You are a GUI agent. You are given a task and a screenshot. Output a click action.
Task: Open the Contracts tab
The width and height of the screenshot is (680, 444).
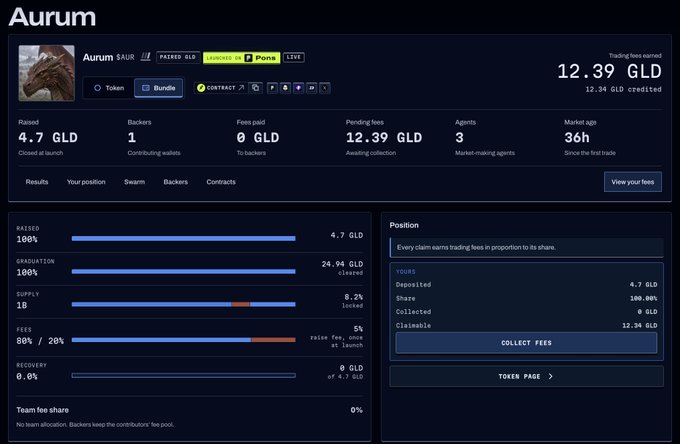click(221, 182)
